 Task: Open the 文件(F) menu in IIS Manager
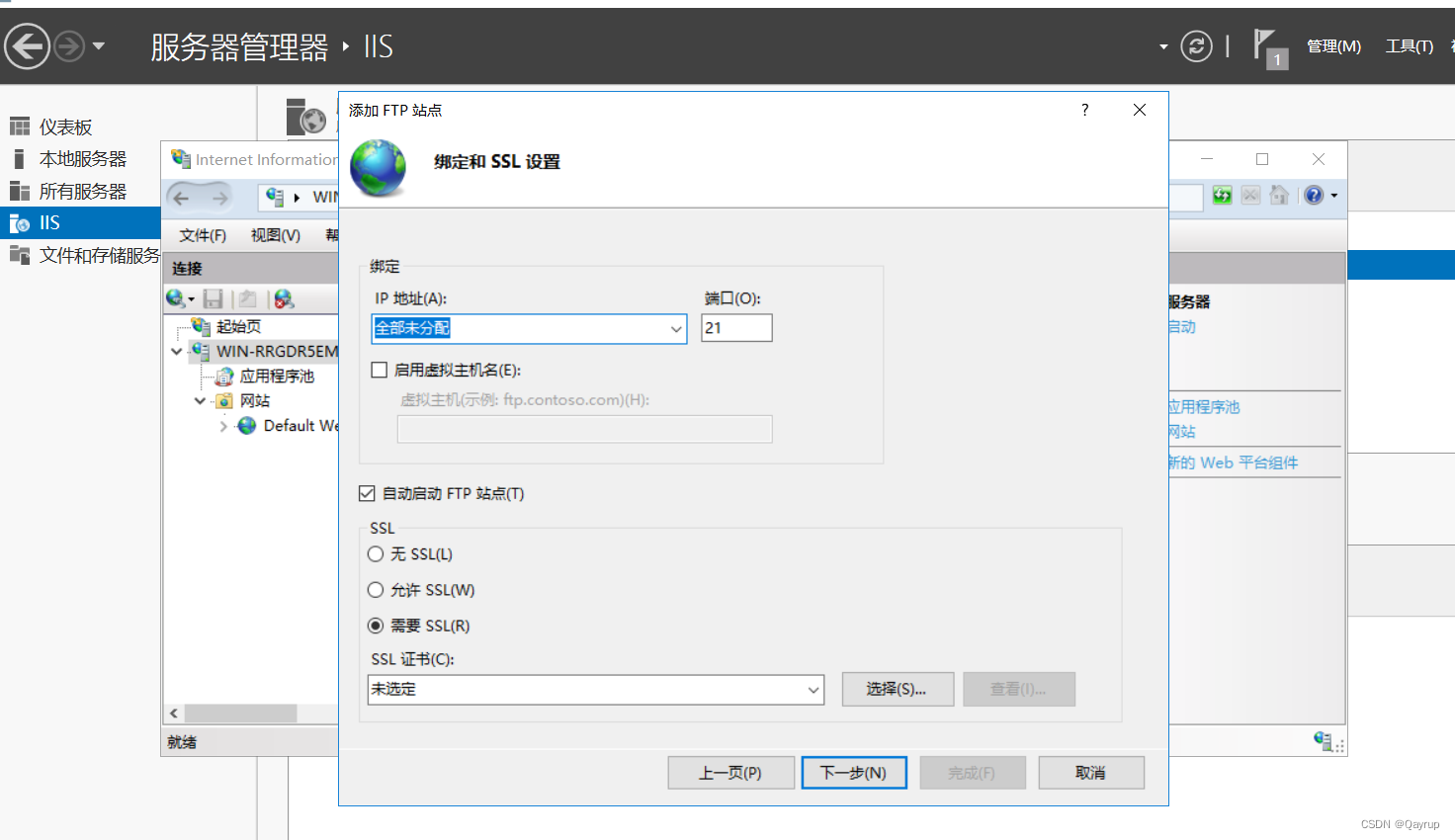(201, 235)
